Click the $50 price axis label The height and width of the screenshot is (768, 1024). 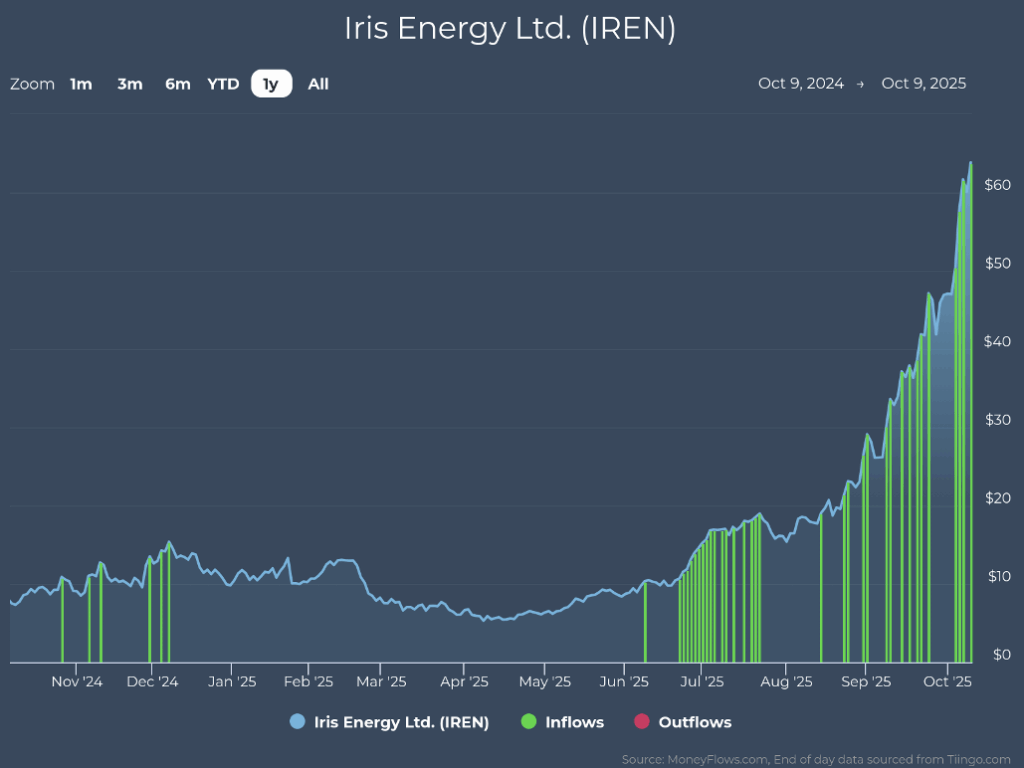coord(997,263)
